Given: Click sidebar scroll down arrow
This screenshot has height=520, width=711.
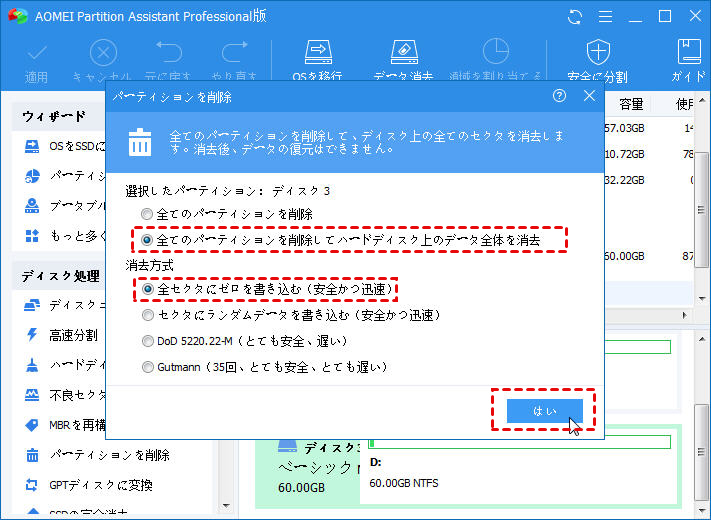Looking at the screenshot, I should pyautogui.click(x=226, y=506).
